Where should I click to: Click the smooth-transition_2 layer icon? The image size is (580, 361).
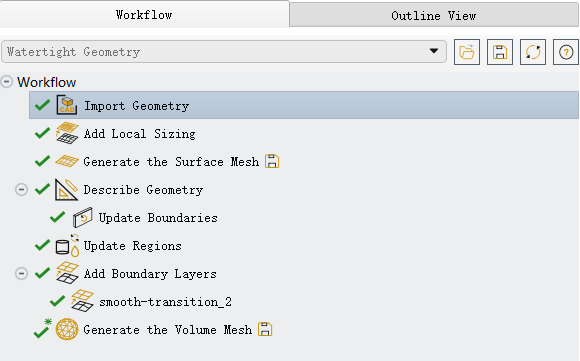(82, 301)
